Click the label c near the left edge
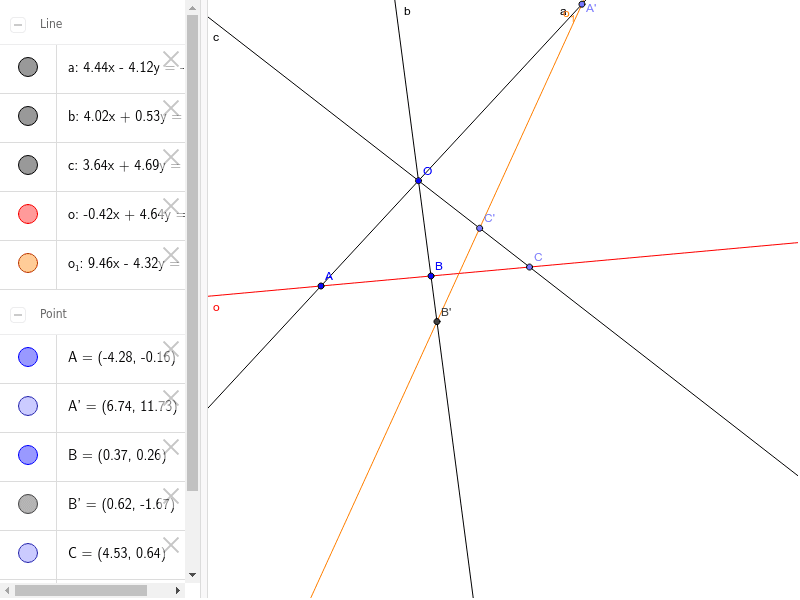 point(216,38)
